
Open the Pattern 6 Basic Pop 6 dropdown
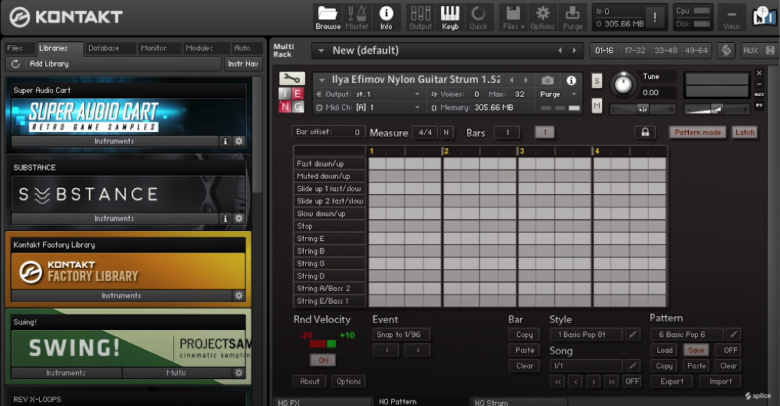pyautogui.click(x=686, y=334)
